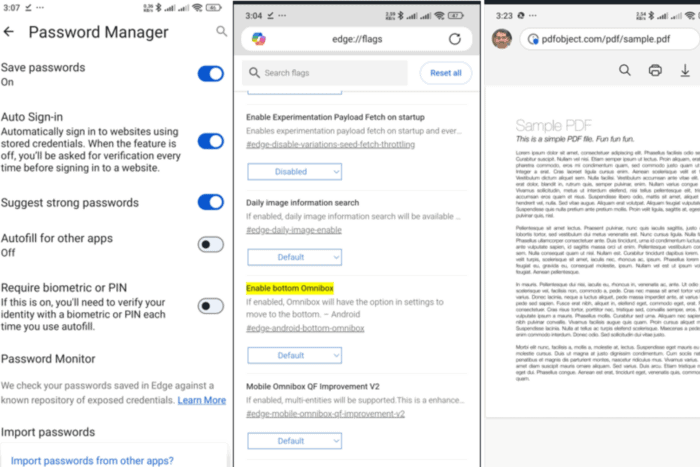The width and height of the screenshot is (700, 467).
Task: Click the magnifier icon in Search flags box
Action: [254, 73]
